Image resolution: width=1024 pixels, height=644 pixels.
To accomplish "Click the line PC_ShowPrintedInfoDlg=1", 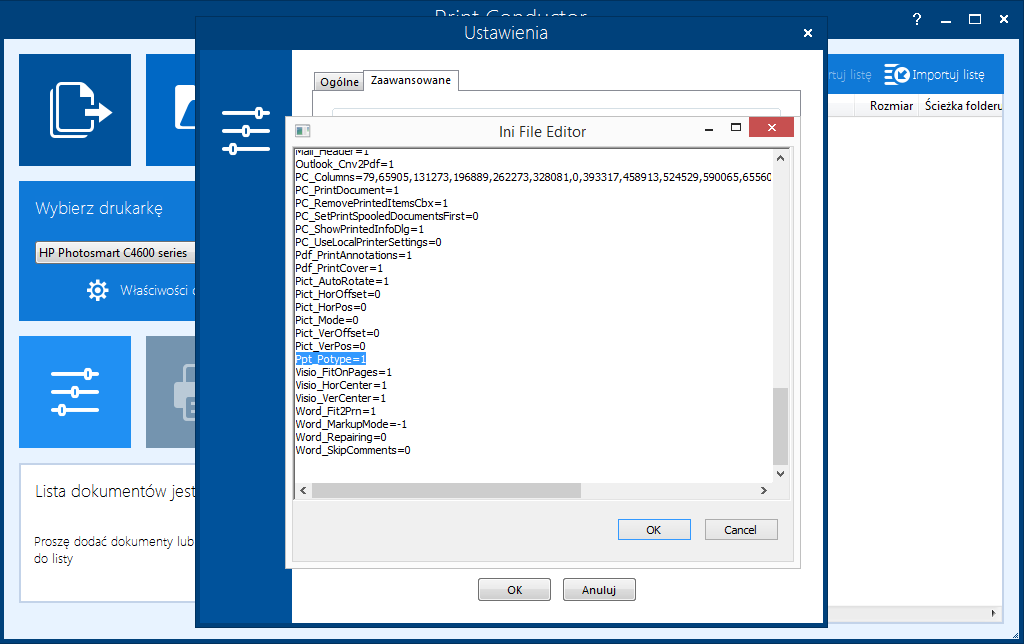I will click(x=359, y=229).
